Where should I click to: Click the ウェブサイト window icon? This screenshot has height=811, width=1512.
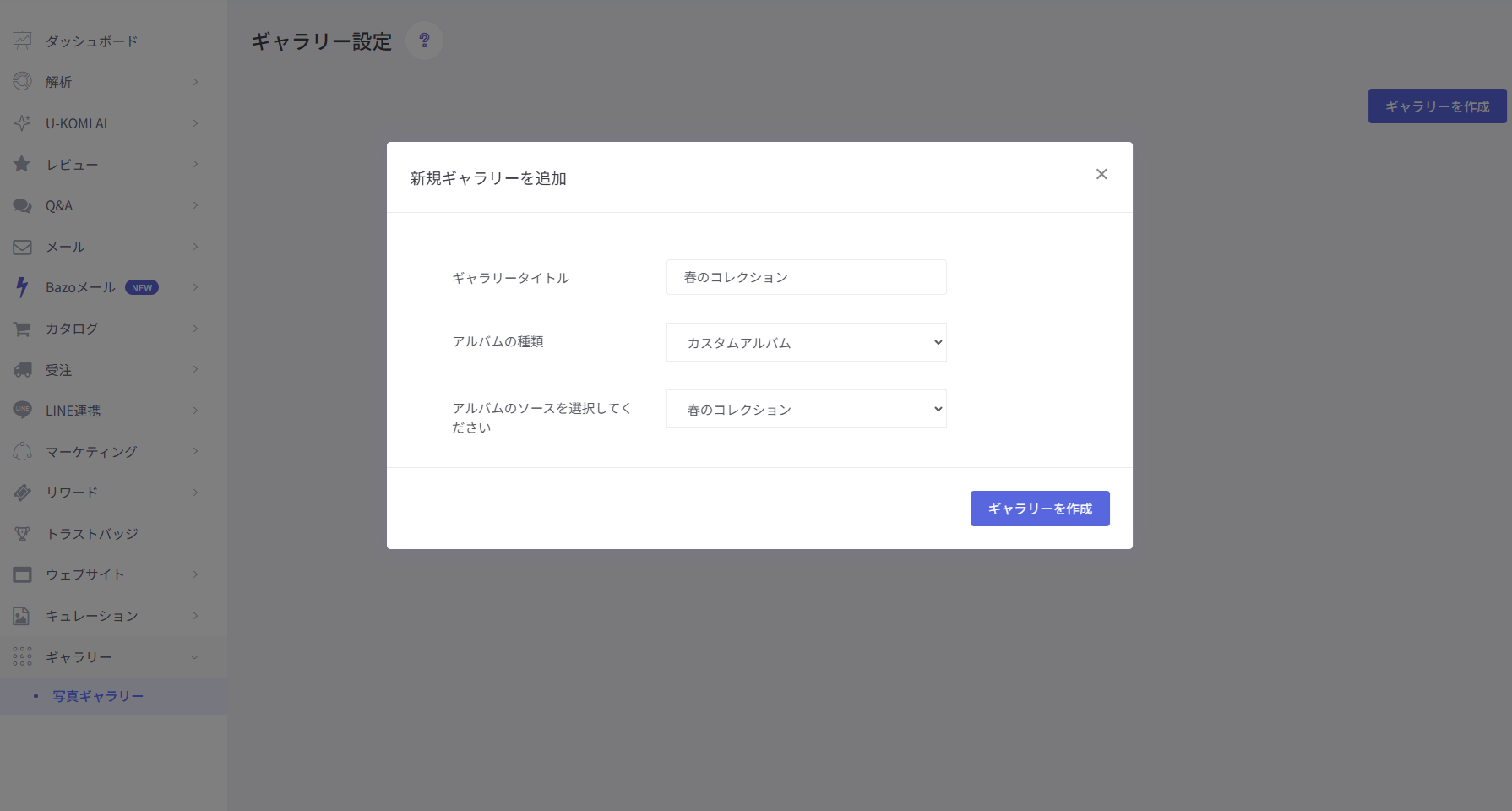(x=23, y=574)
